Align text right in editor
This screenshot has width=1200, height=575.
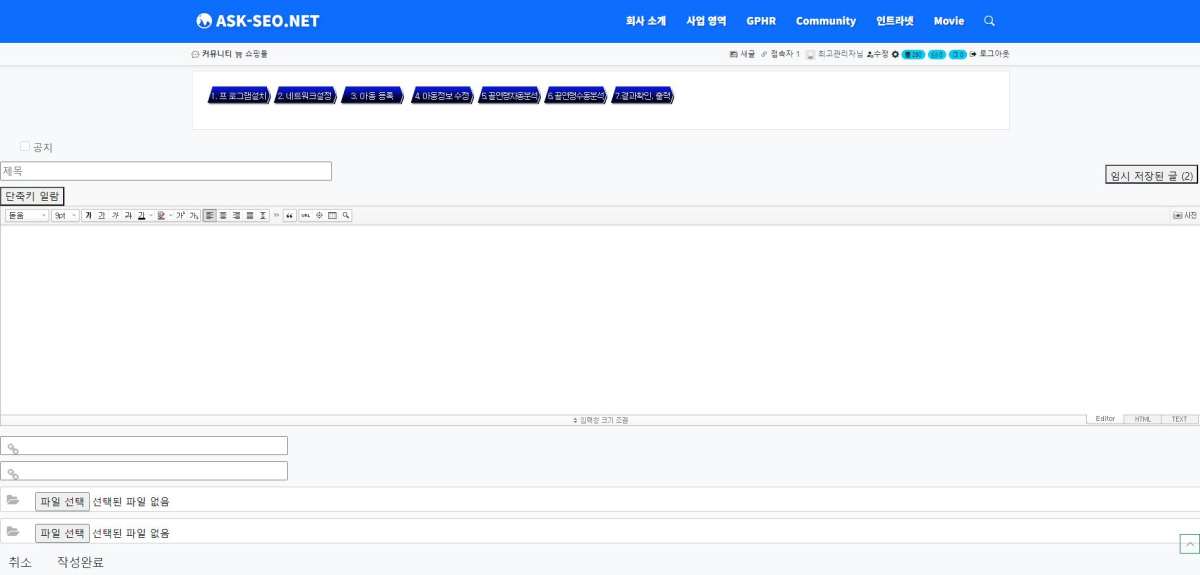click(x=236, y=215)
